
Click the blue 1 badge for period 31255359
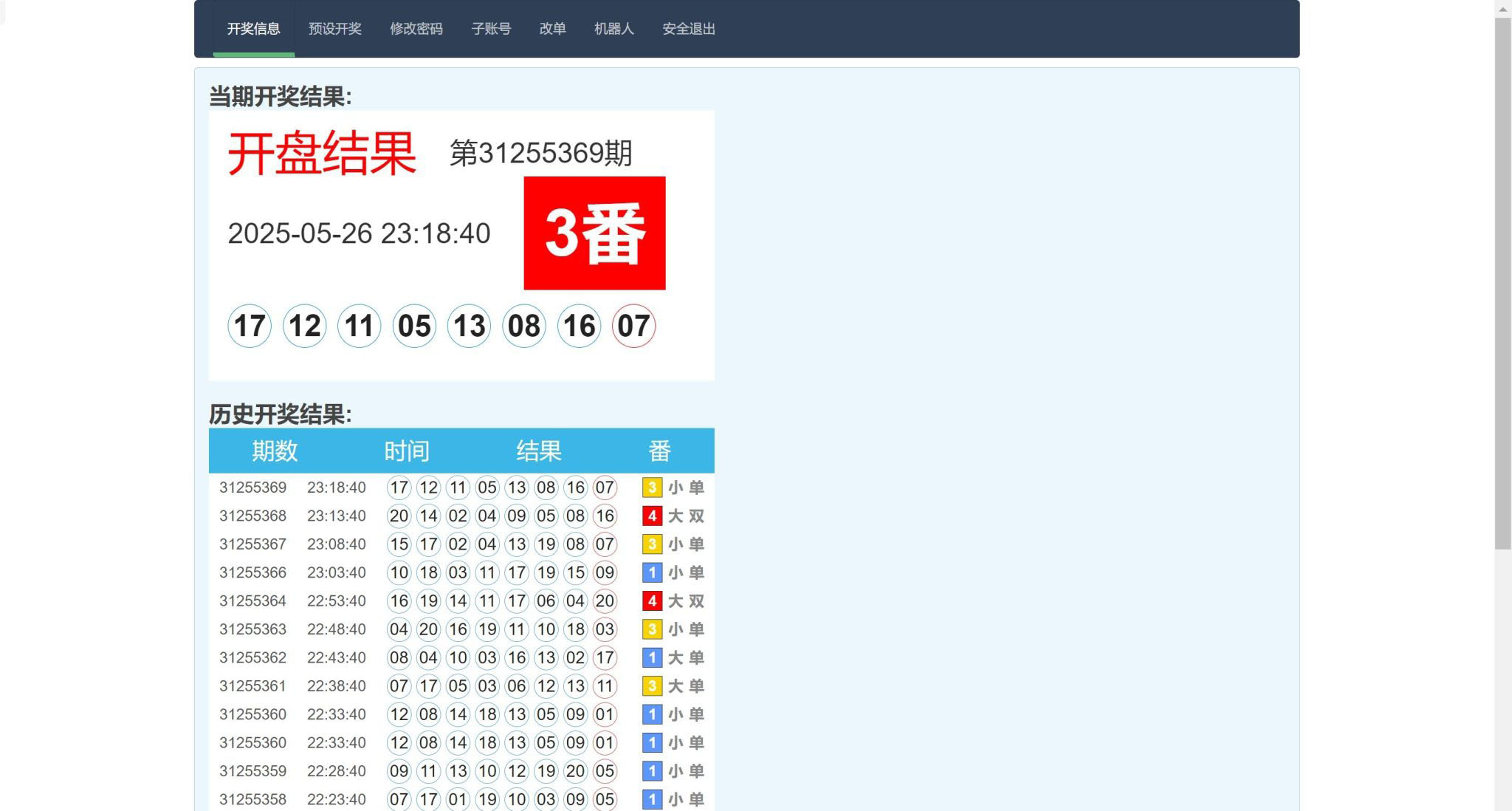(x=652, y=771)
